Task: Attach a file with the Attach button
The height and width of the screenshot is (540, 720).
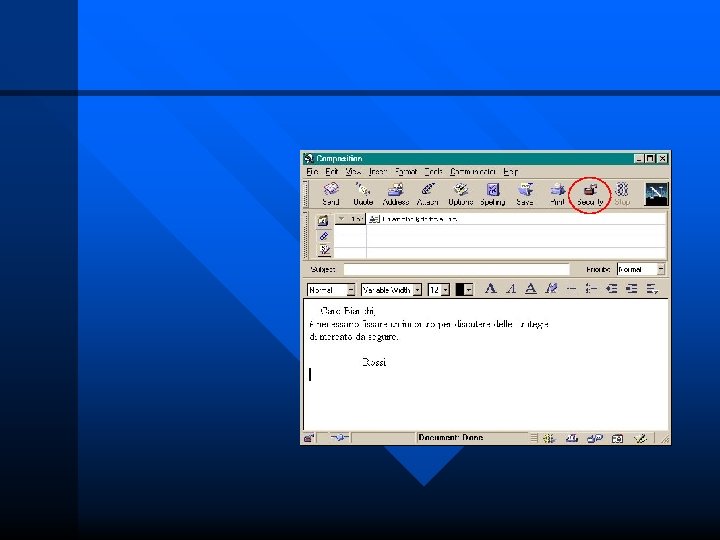Action: (428, 194)
